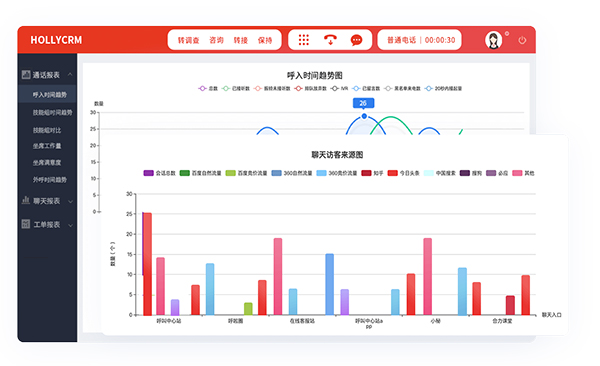Expand the 工单报表 section arrow

tap(70, 225)
